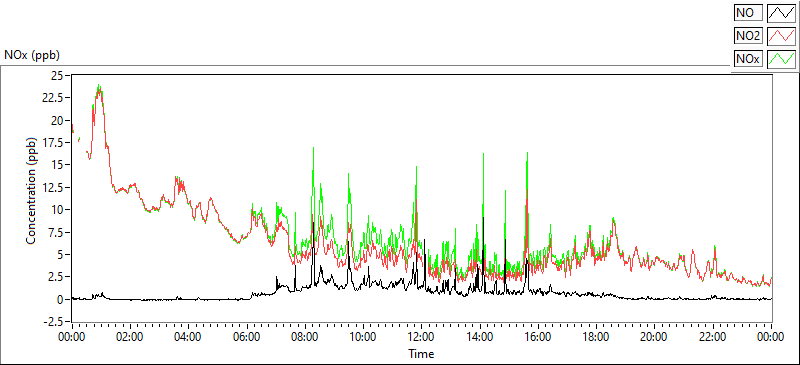This screenshot has height=365, width=800.
Task: Open the NO black line style swatch
Action: (x=782, y=13)
